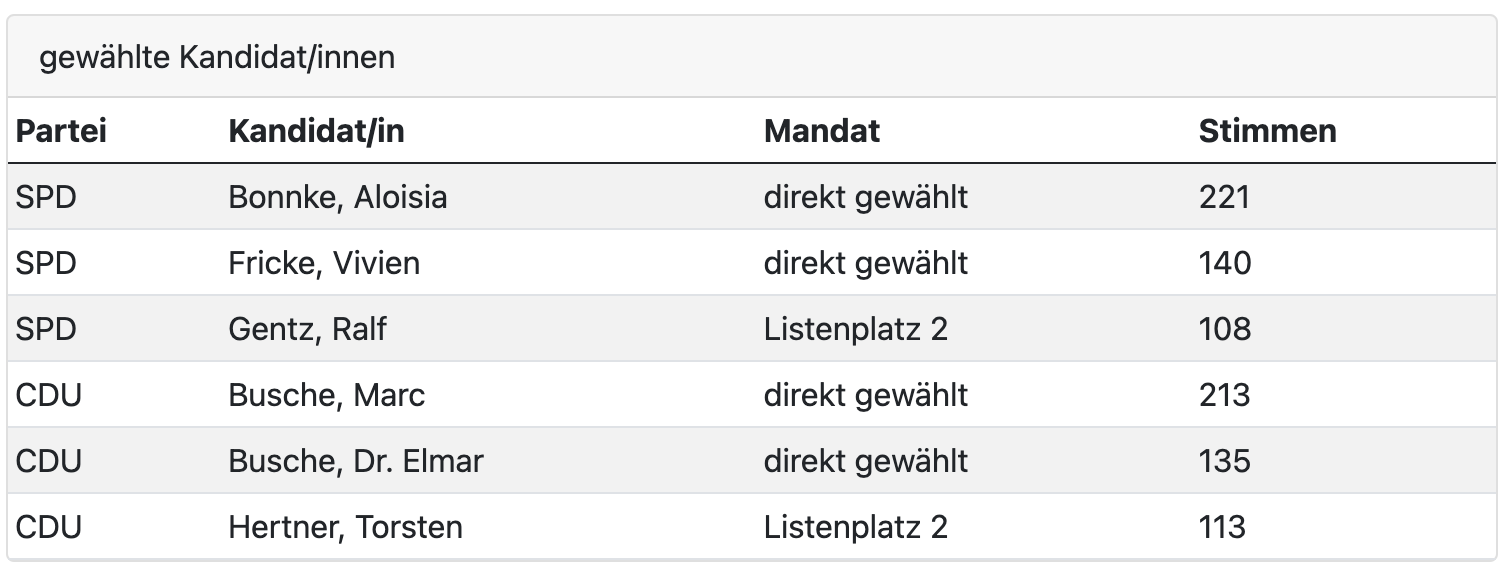Screen dimensions: 1510x572
Task: Click the "gewählte Kandidat/innen" panel heading
Action: (217, 59)
